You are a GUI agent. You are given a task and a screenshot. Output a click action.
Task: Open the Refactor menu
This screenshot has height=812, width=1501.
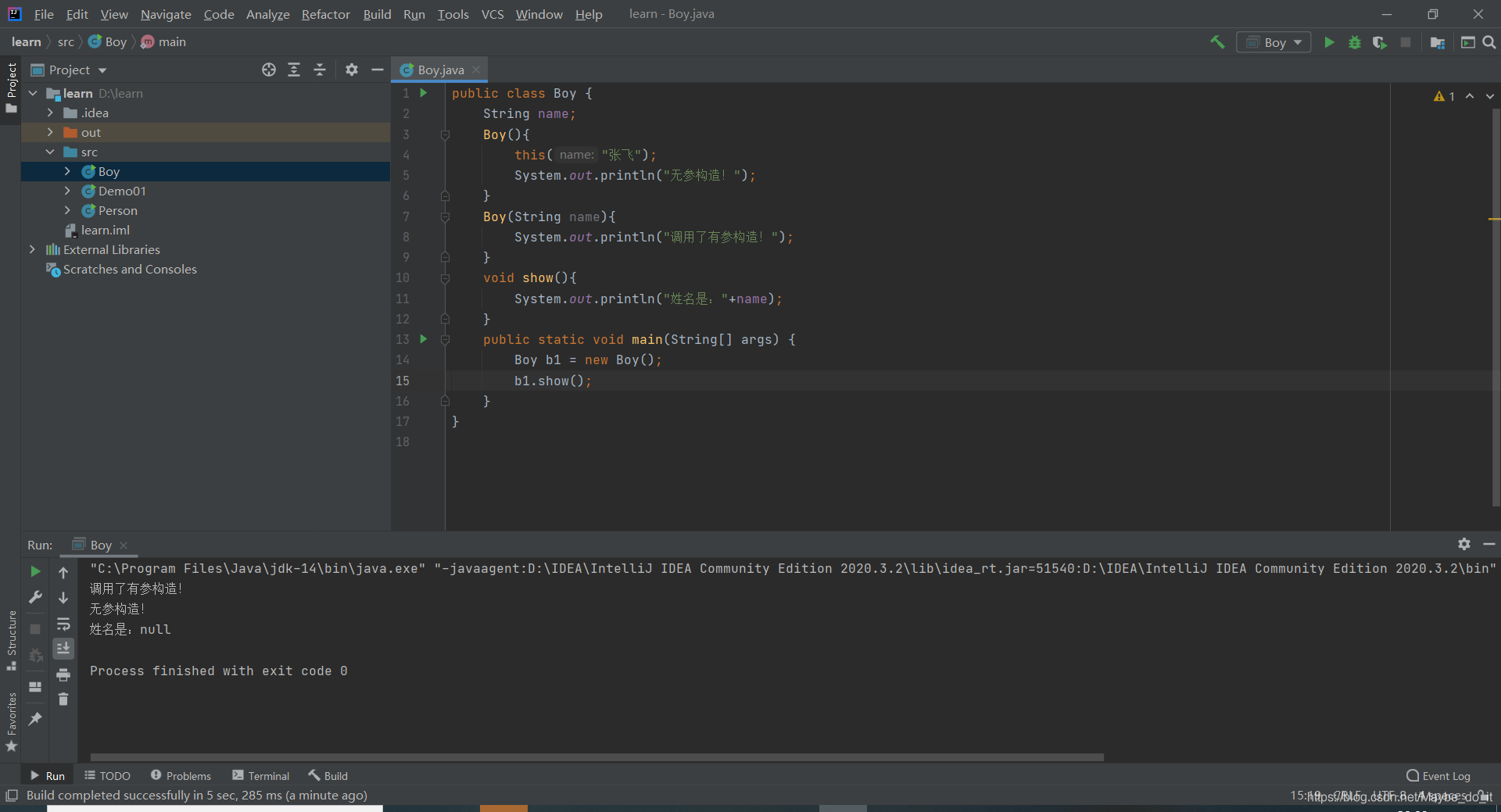(x=326, y=14)
